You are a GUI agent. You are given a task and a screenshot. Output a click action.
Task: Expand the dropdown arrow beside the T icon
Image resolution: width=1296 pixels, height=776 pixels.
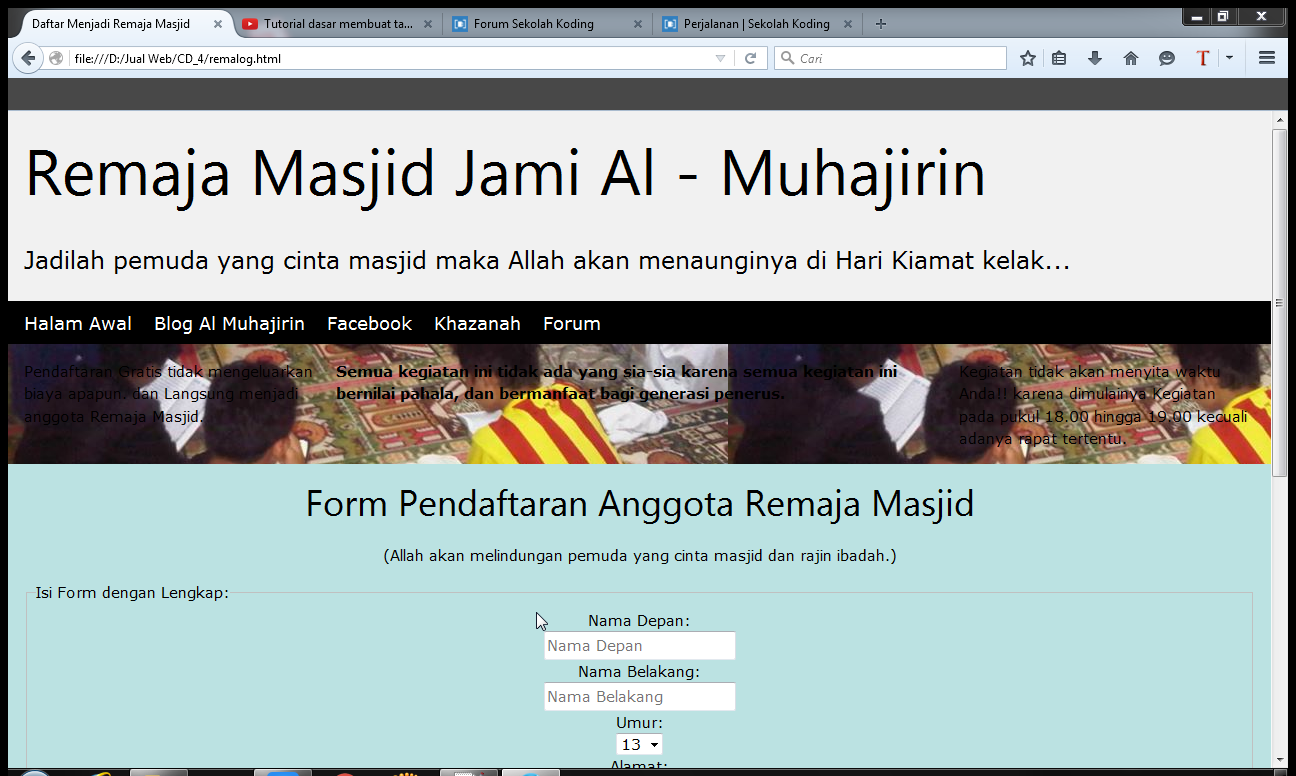1229,58
